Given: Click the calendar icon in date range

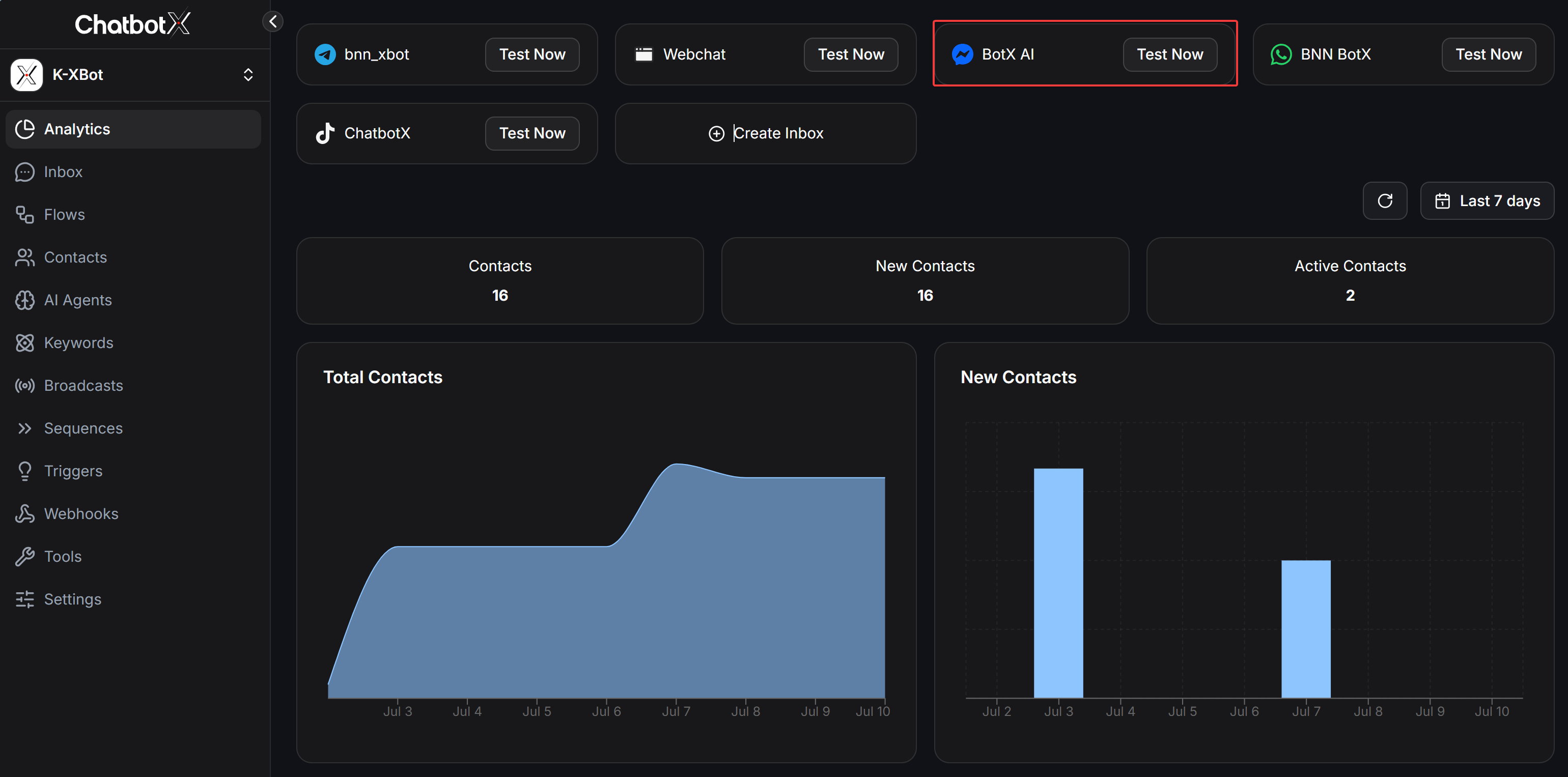Looking at the screenshot, I should [1442, 201].
